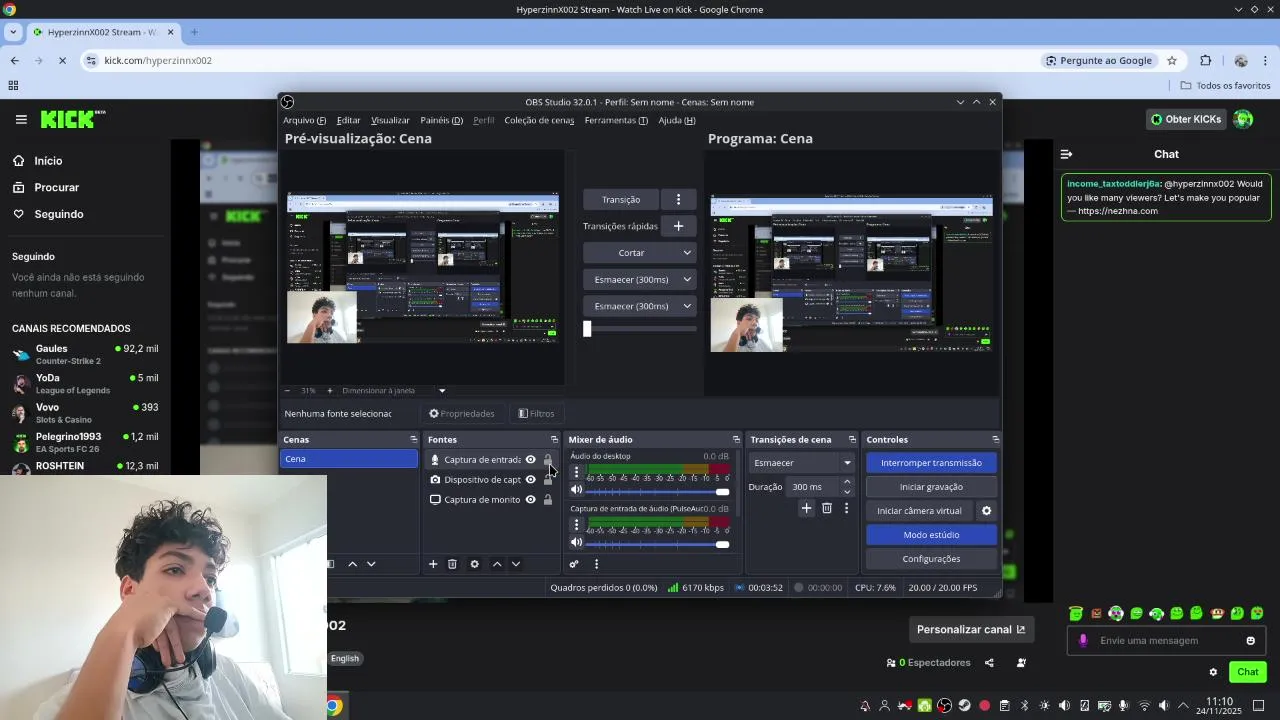This screenshot has width=1280, height=720.
Task: Open advanced audio properties gears in the mixer
Action: 574,564
